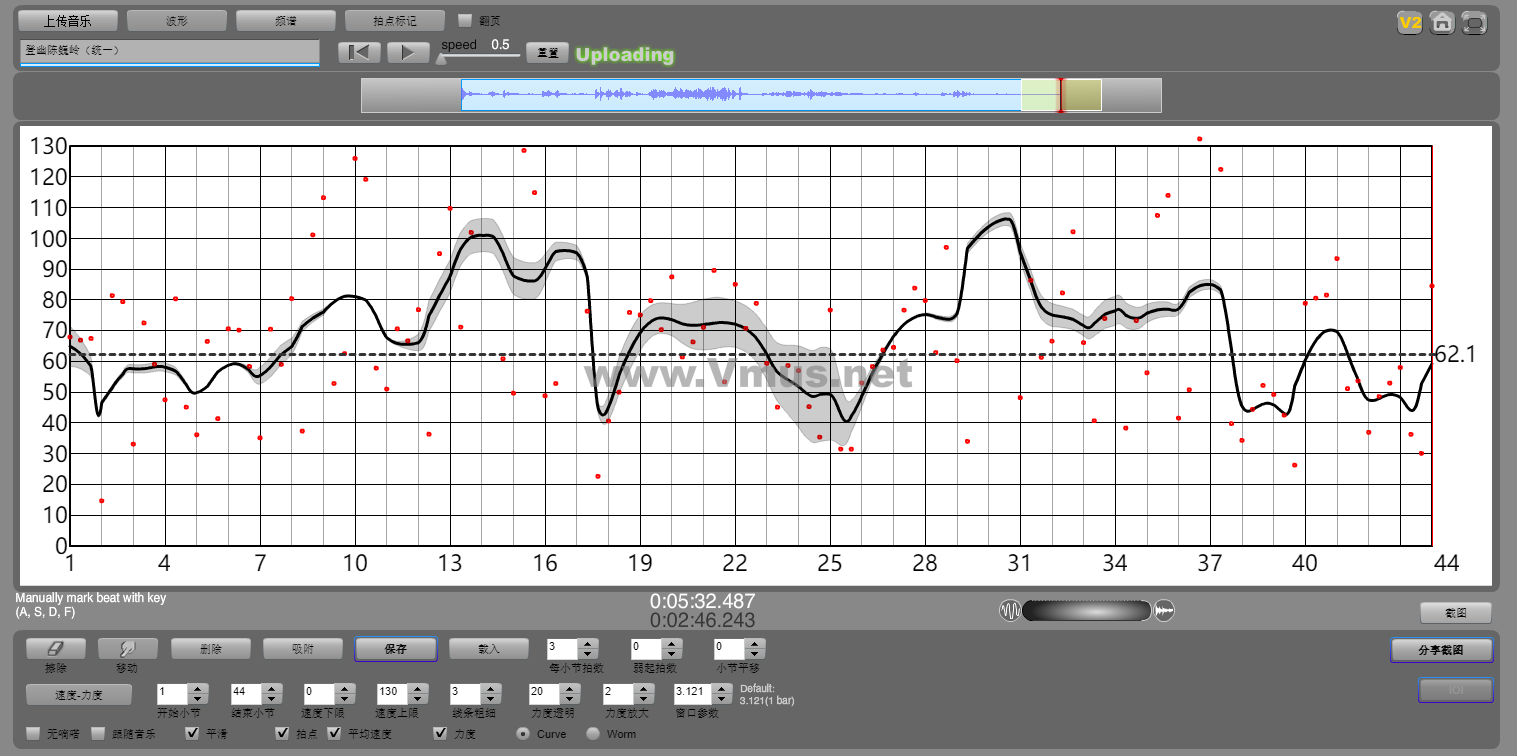Start playback with the play button
The image size is (1517, 756).
point(408,53)
